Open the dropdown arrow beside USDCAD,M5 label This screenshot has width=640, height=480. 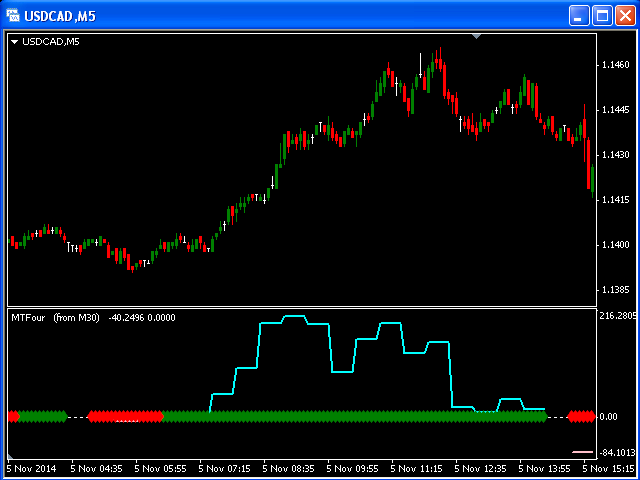(x=14, y=42)
